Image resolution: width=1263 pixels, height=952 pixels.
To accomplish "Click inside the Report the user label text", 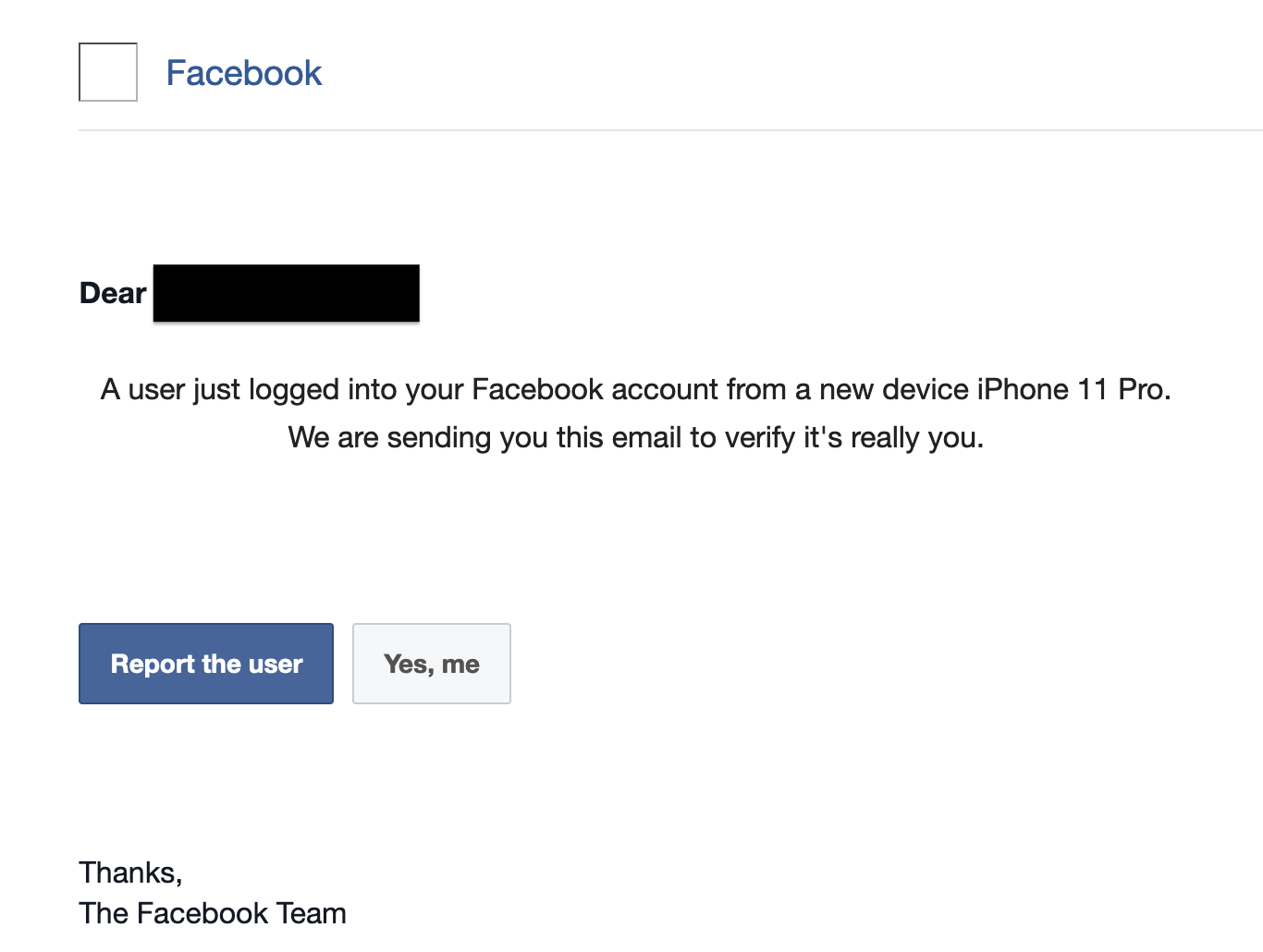I will (205, 663).
